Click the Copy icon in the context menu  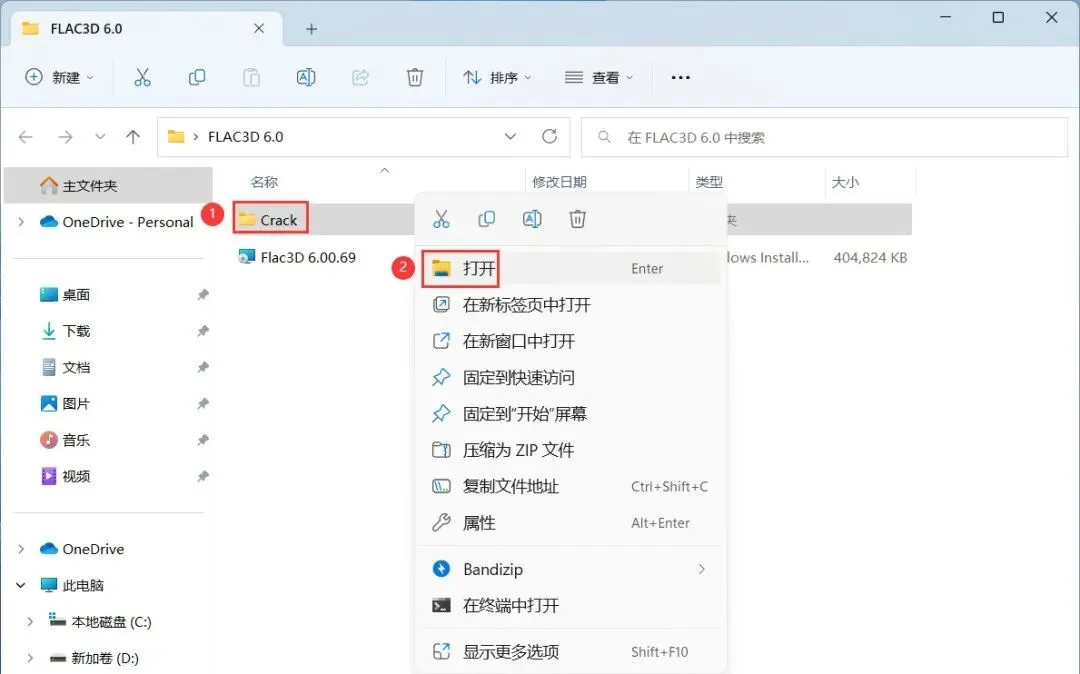pos(486,219)
